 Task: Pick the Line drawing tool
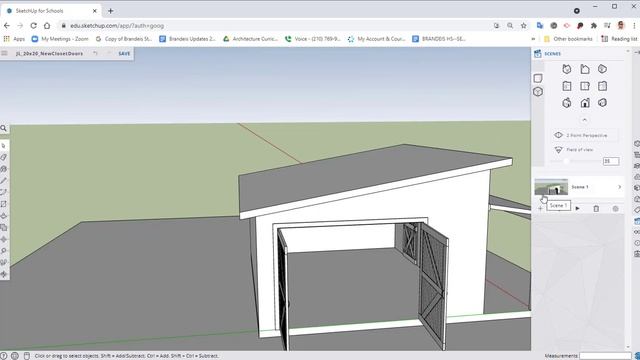point(4,180)
